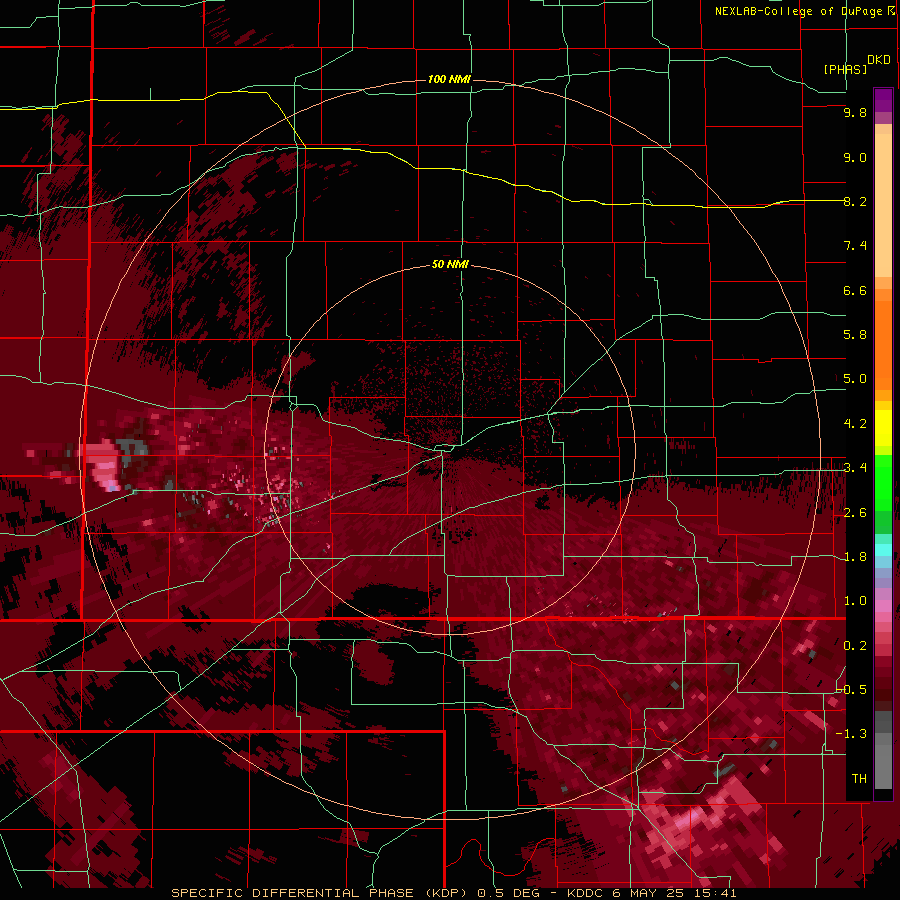Click "SPECIFIC DIFFERENTIAL PHASE (KDP)" in the caption
Image resolution: width=900 pixels, height=900 pixels.
(x=321, y=893)
